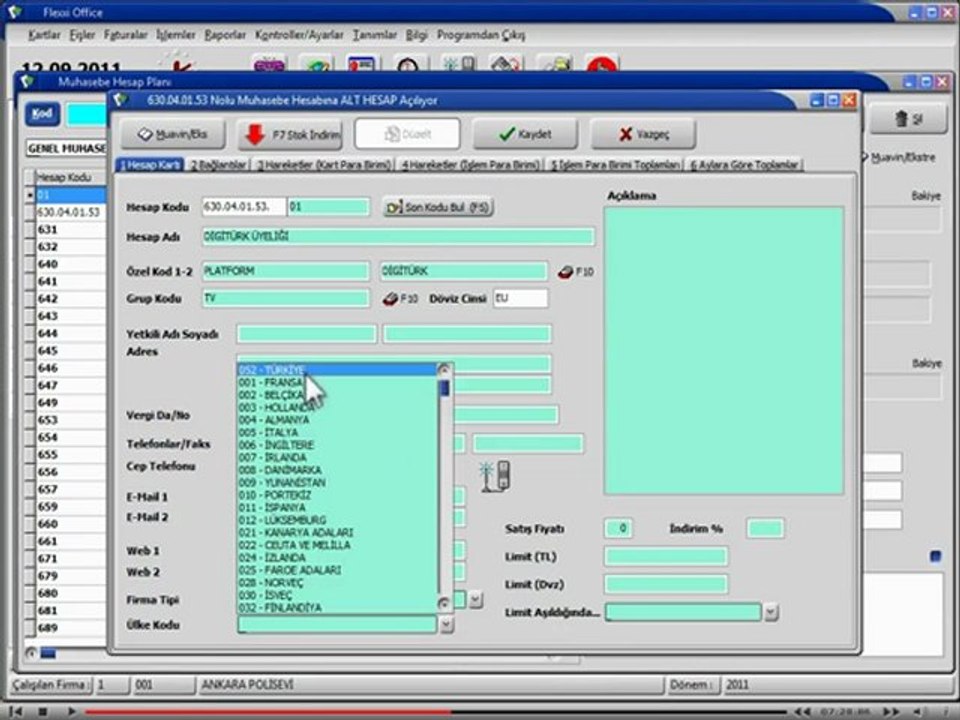
Task: Click the red round icon in main toolbar
Action: click(602, 65)
